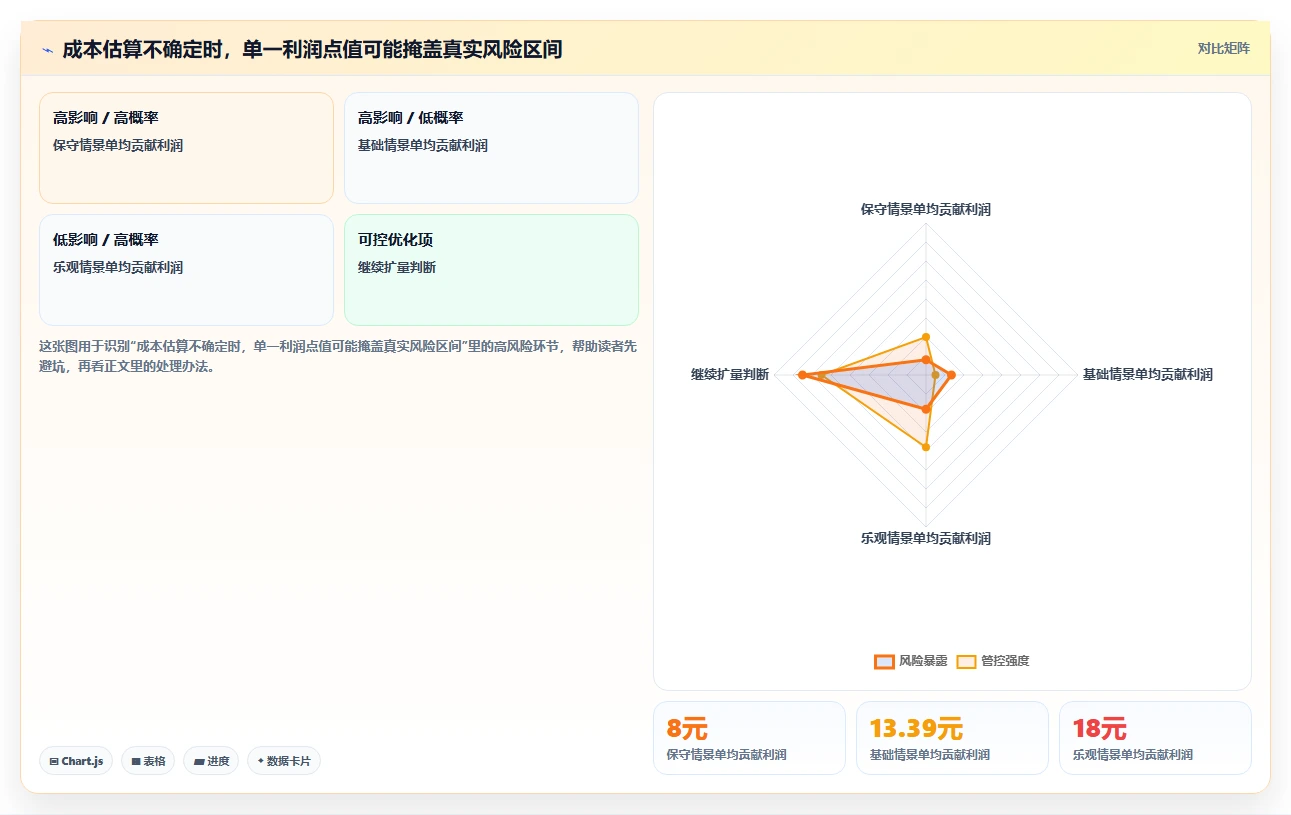Click 继续扩量判断 text in green card
The image size is (1291, 815).
click(397, 267)
